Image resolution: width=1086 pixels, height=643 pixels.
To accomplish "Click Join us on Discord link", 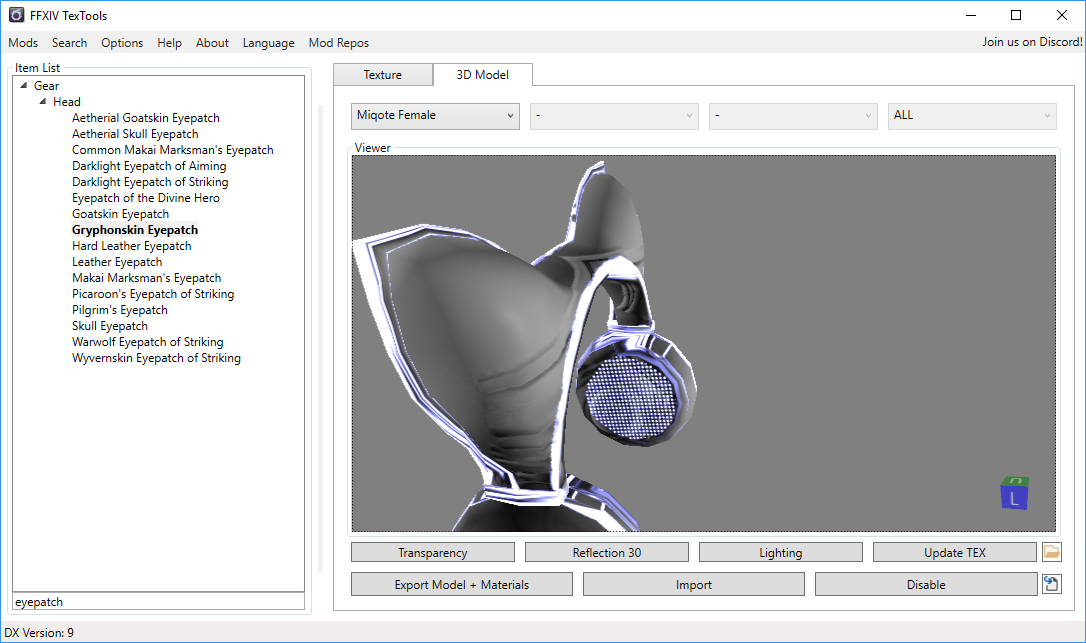I will tap(1032, 42).
